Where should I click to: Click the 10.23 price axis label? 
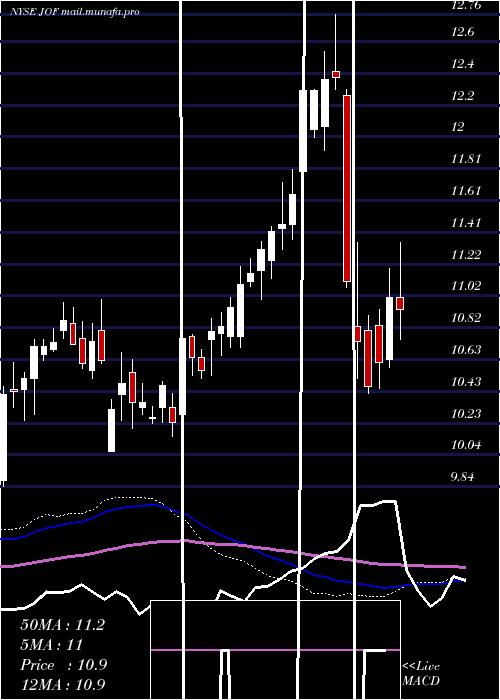click(x=466, y=413)
